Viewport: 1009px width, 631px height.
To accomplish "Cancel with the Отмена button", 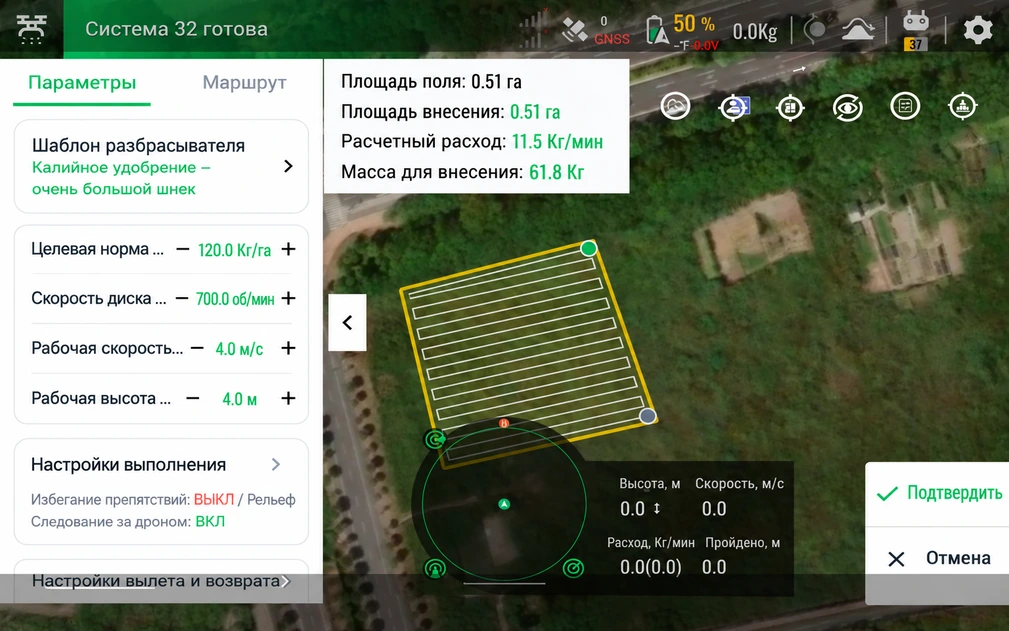I will (x=938, y=558).
